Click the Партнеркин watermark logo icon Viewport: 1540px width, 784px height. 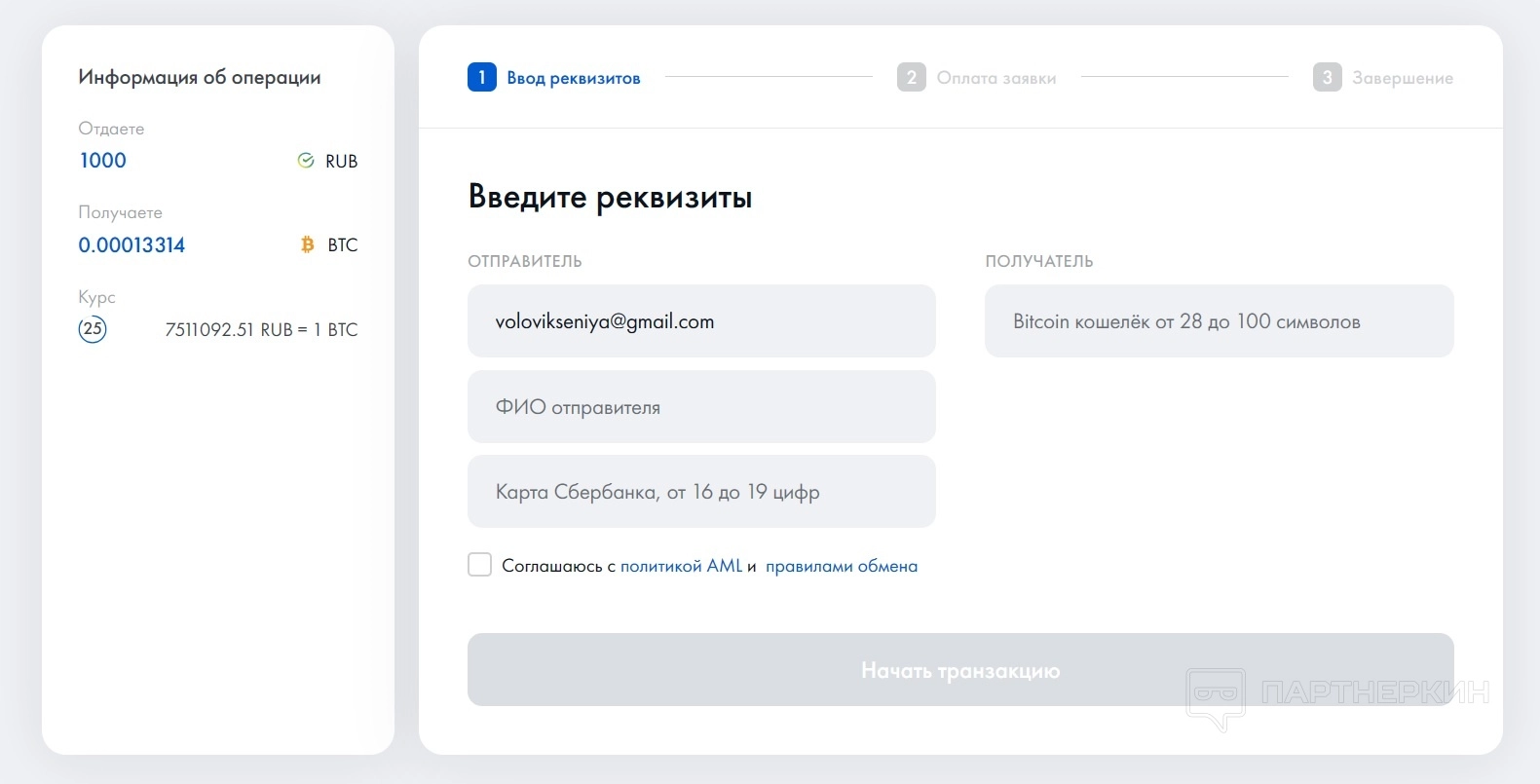coord(1215,696)
